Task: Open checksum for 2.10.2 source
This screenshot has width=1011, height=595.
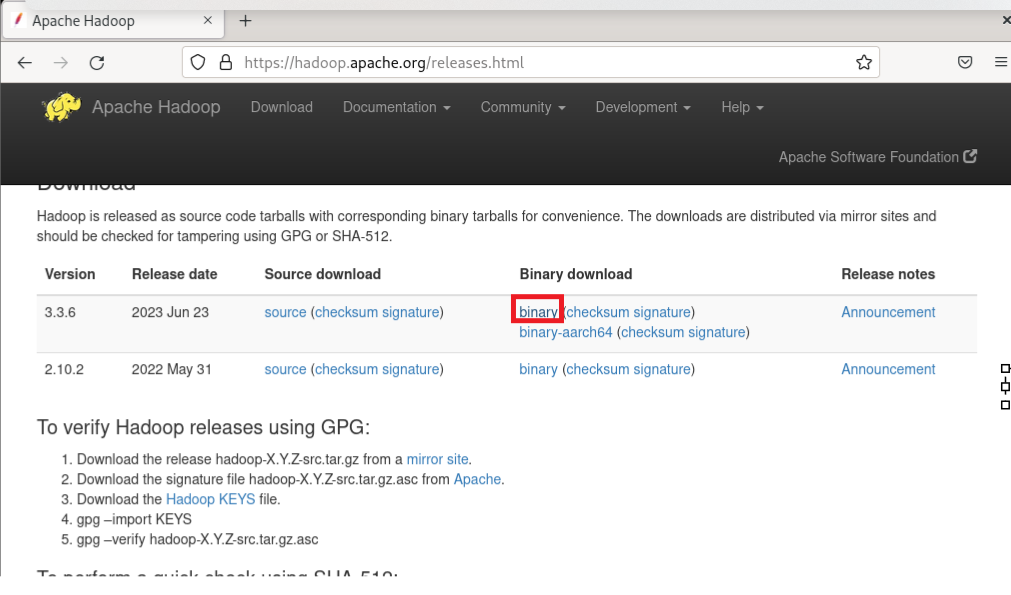Action: [x=346, y=369]
